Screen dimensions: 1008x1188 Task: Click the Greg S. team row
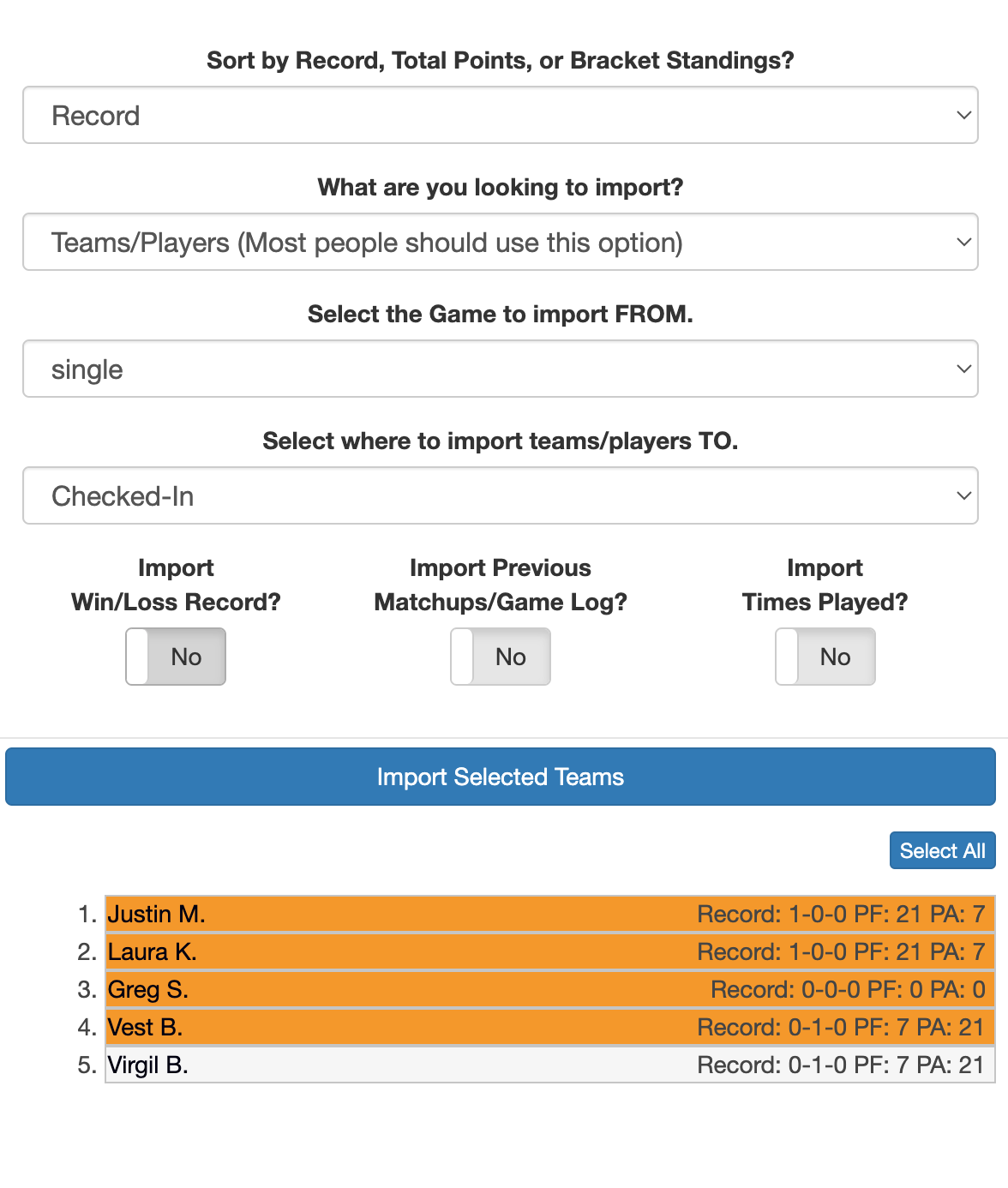pyautogui.click(x=549, y=989)
